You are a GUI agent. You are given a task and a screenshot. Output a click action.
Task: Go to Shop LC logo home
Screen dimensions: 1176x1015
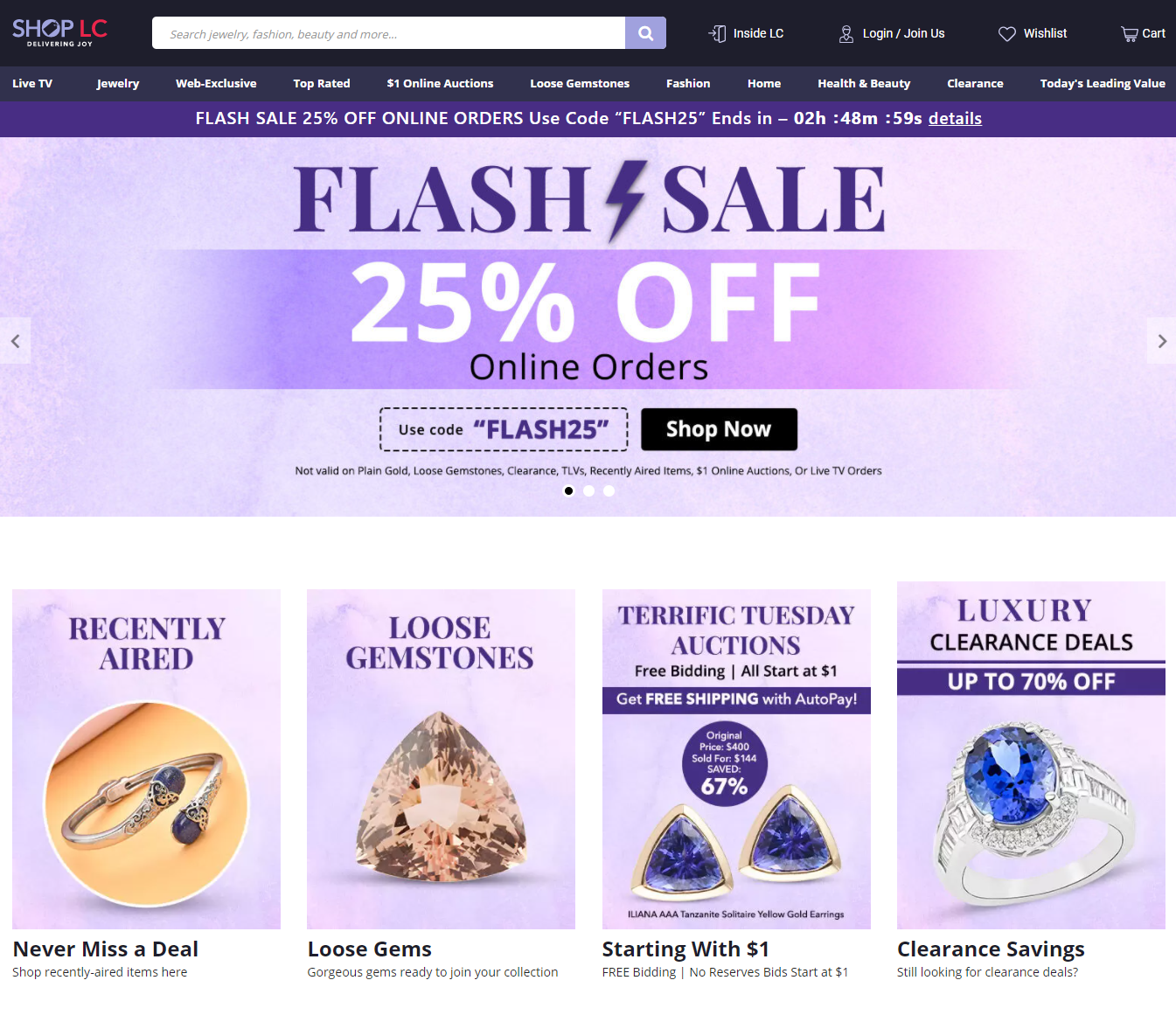(x=59, y=32)
